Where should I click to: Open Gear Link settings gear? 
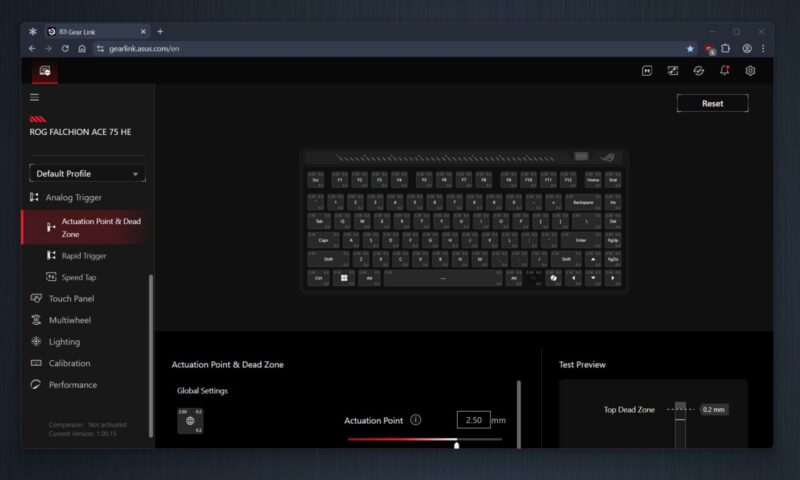[750, 71]
